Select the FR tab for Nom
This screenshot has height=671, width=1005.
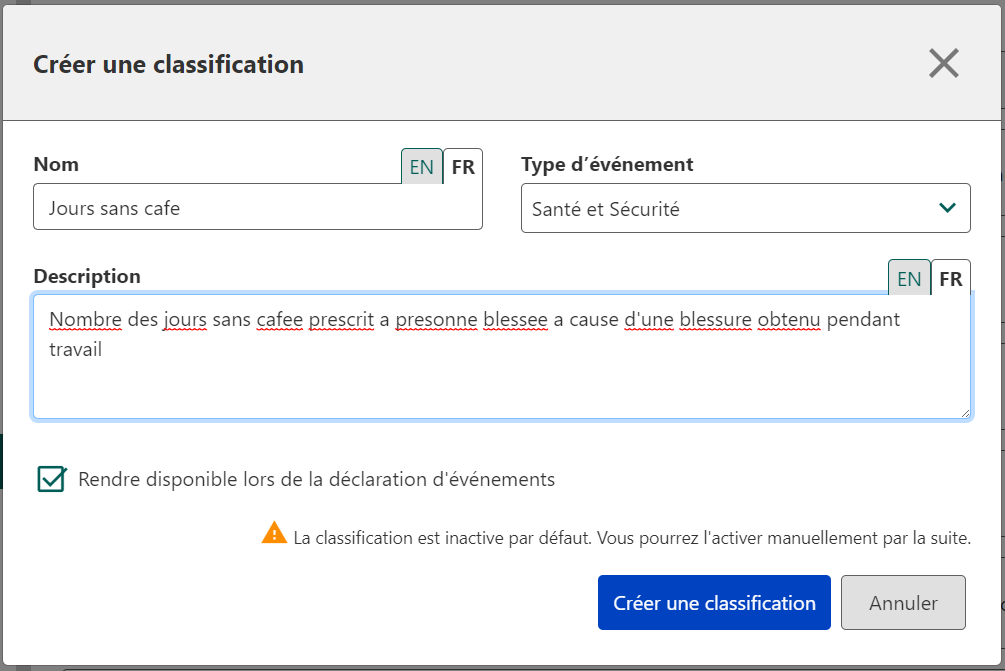tap(463, 167)
